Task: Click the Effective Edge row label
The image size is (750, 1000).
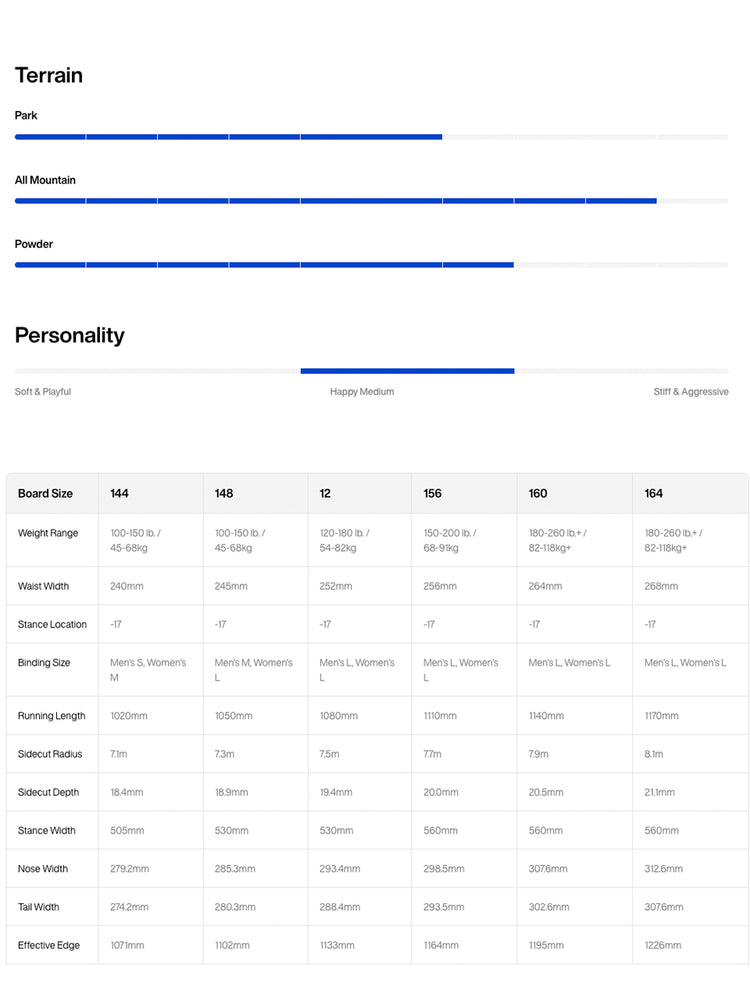Action: pos(48,945)
